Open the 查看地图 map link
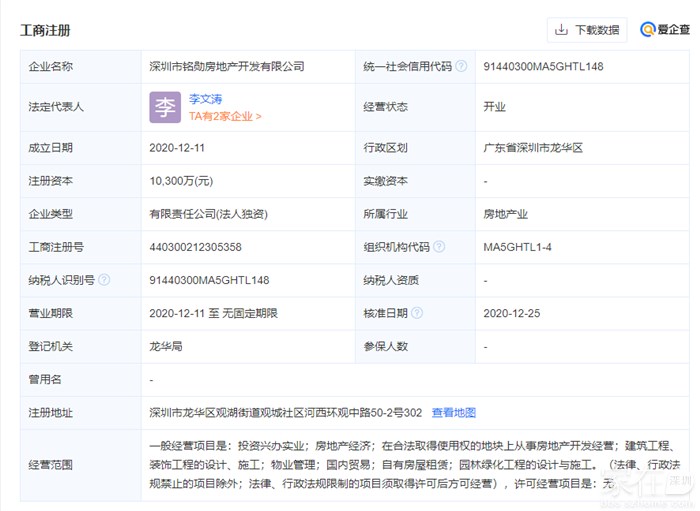The image size is (700, 511). click(453, 412)
